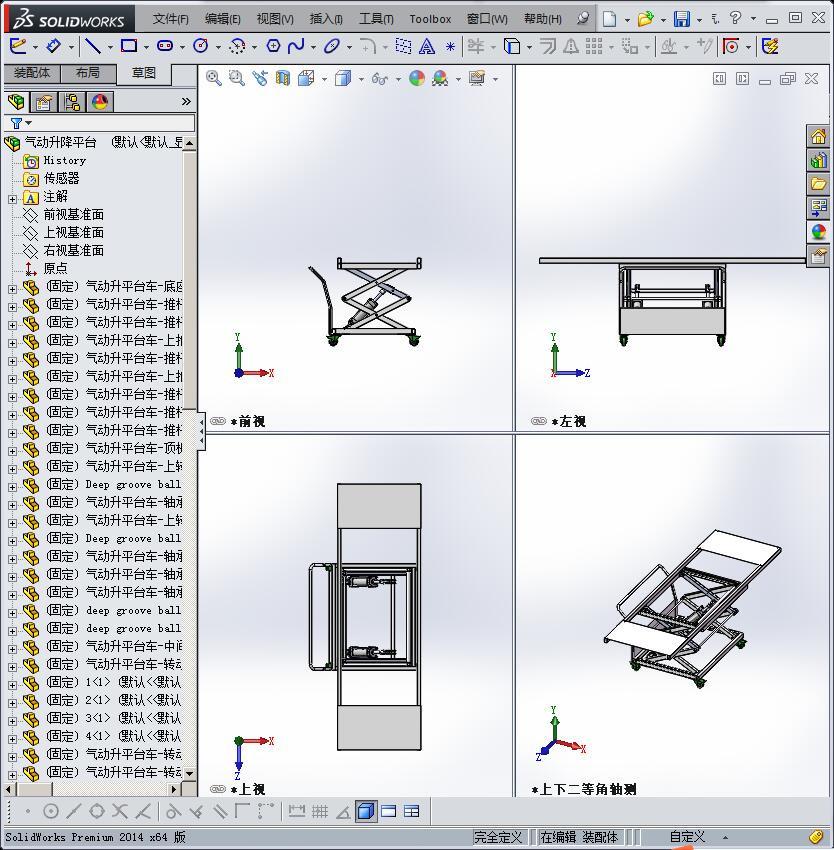Expand the 1<1> component node
This screenshot has height=850, width=834.
[x=12, y=685]
